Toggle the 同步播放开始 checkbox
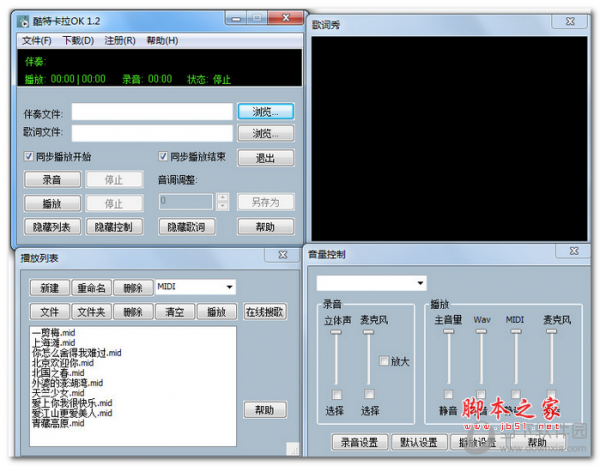The width and height of the screenshot is (600, 466). tap(28, 156)
